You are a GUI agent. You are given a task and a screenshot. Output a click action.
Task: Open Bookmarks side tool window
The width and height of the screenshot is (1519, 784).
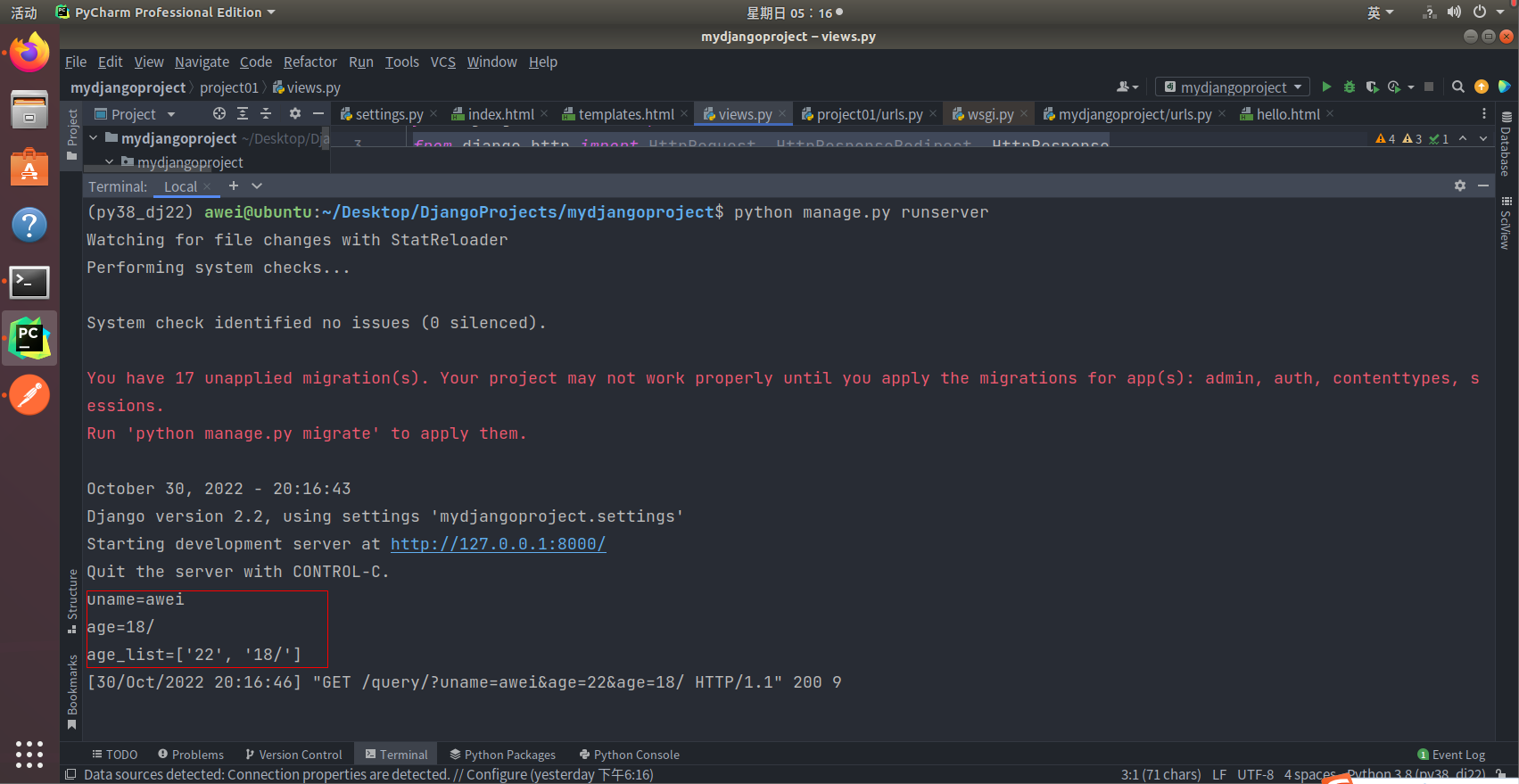pos(72,691)
